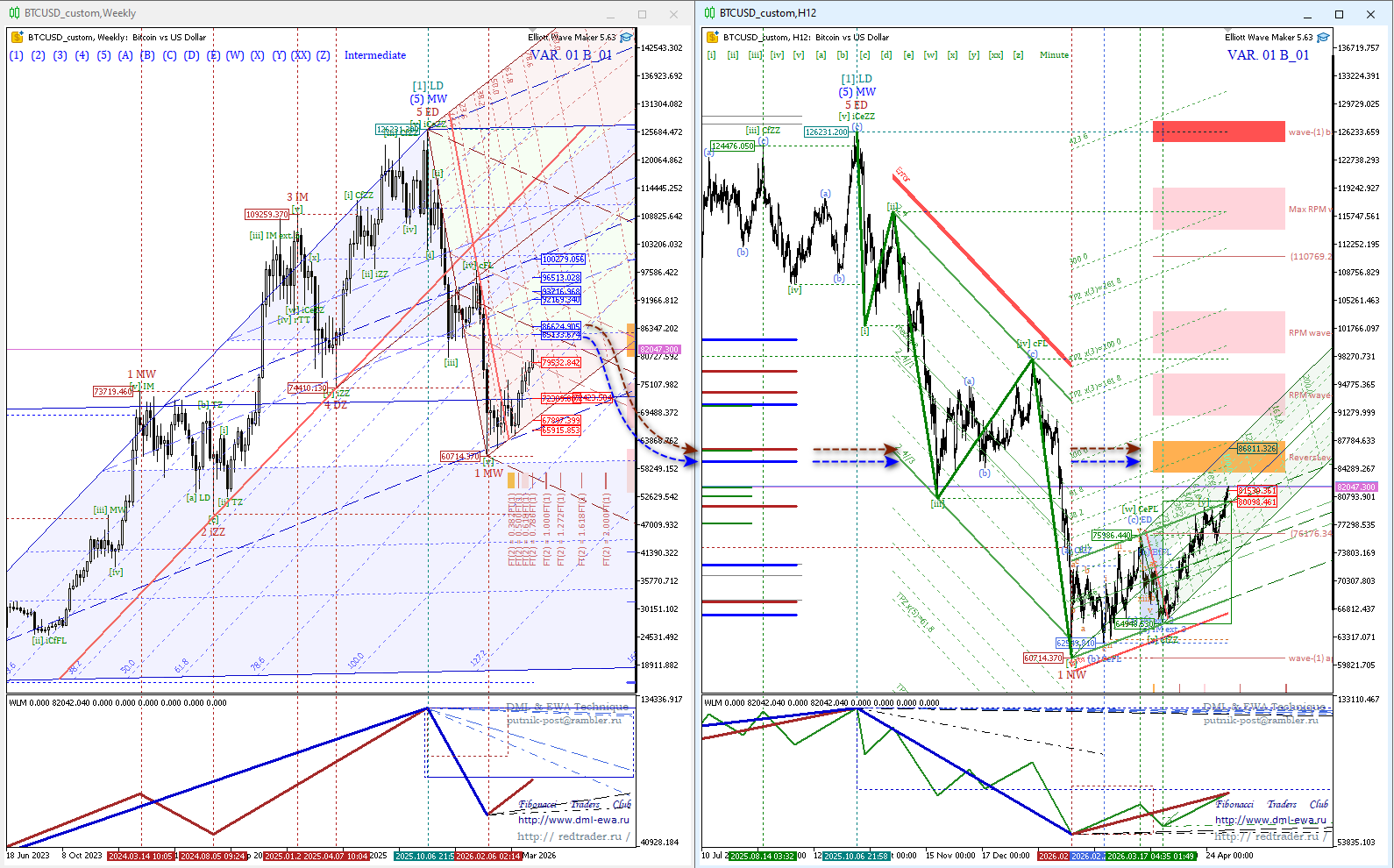Click the graduation cap icon in H12 chart
The width and height of the screenshot is (1394, 868).
click(1323, 38)
